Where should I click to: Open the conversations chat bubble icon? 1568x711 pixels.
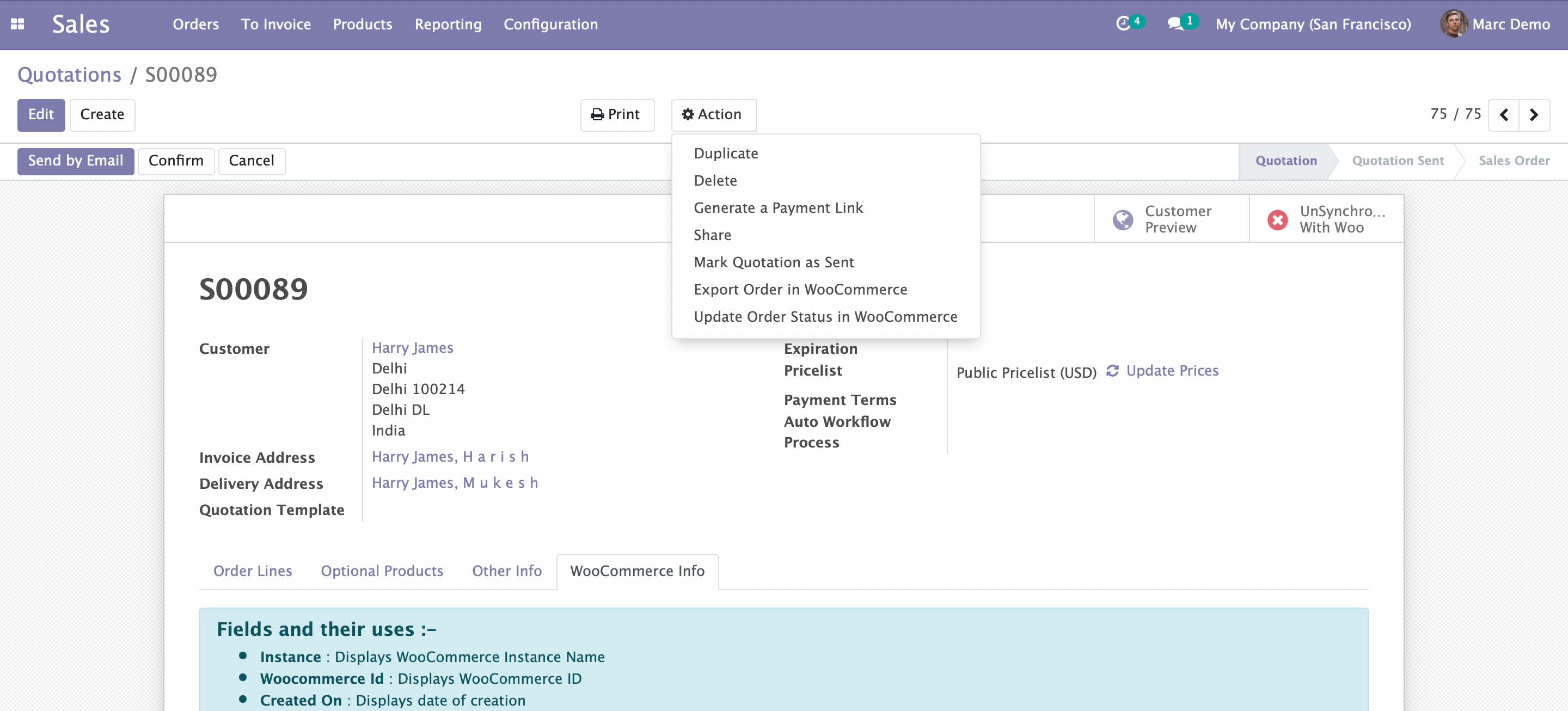pyautogui.click(x=1175, y=24)
